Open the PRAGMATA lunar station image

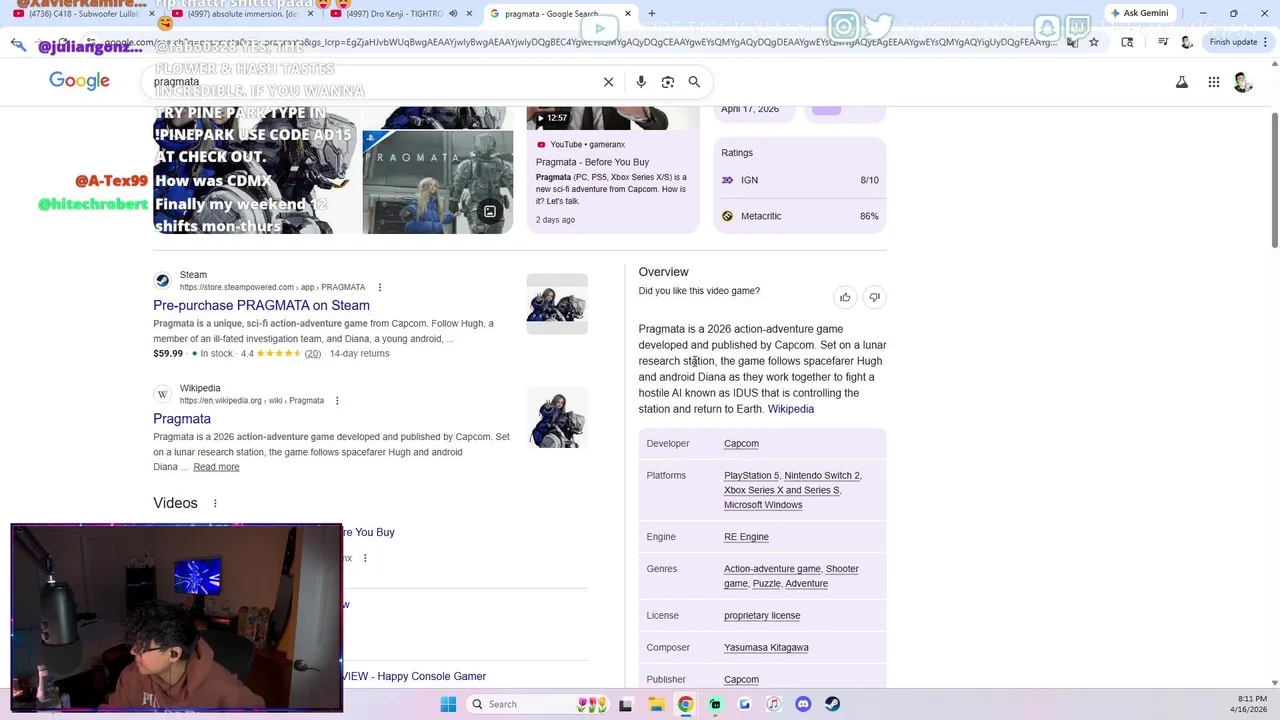(x=438, y=181)
